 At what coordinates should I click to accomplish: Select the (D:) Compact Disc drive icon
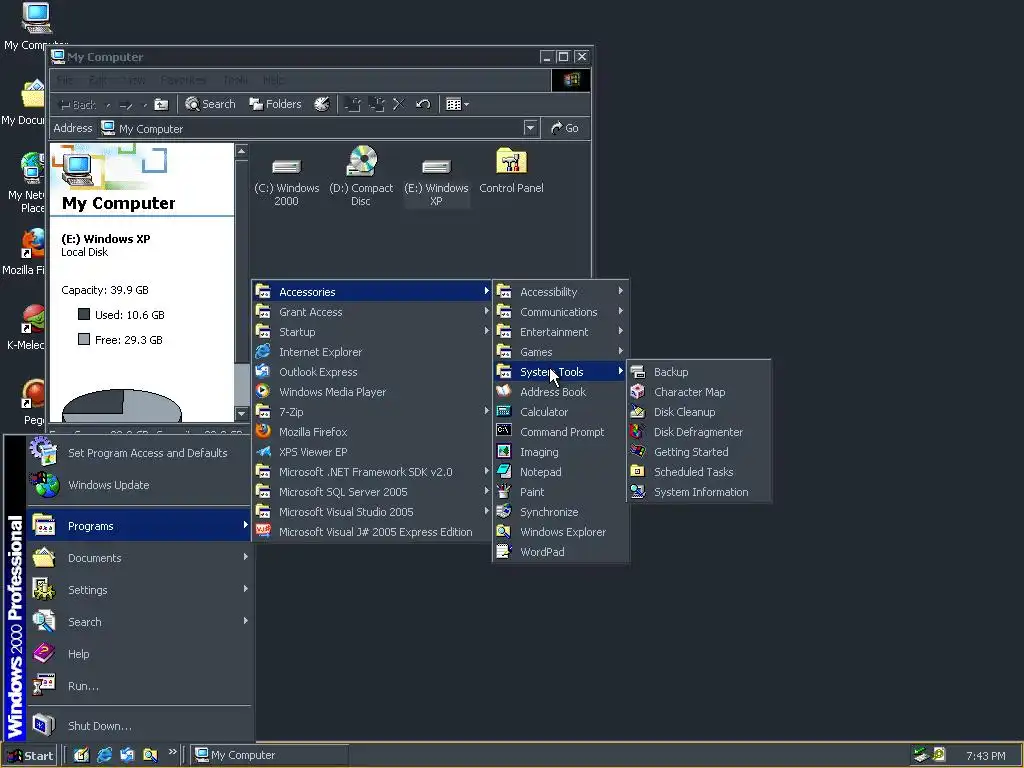[x=361, y=161]
